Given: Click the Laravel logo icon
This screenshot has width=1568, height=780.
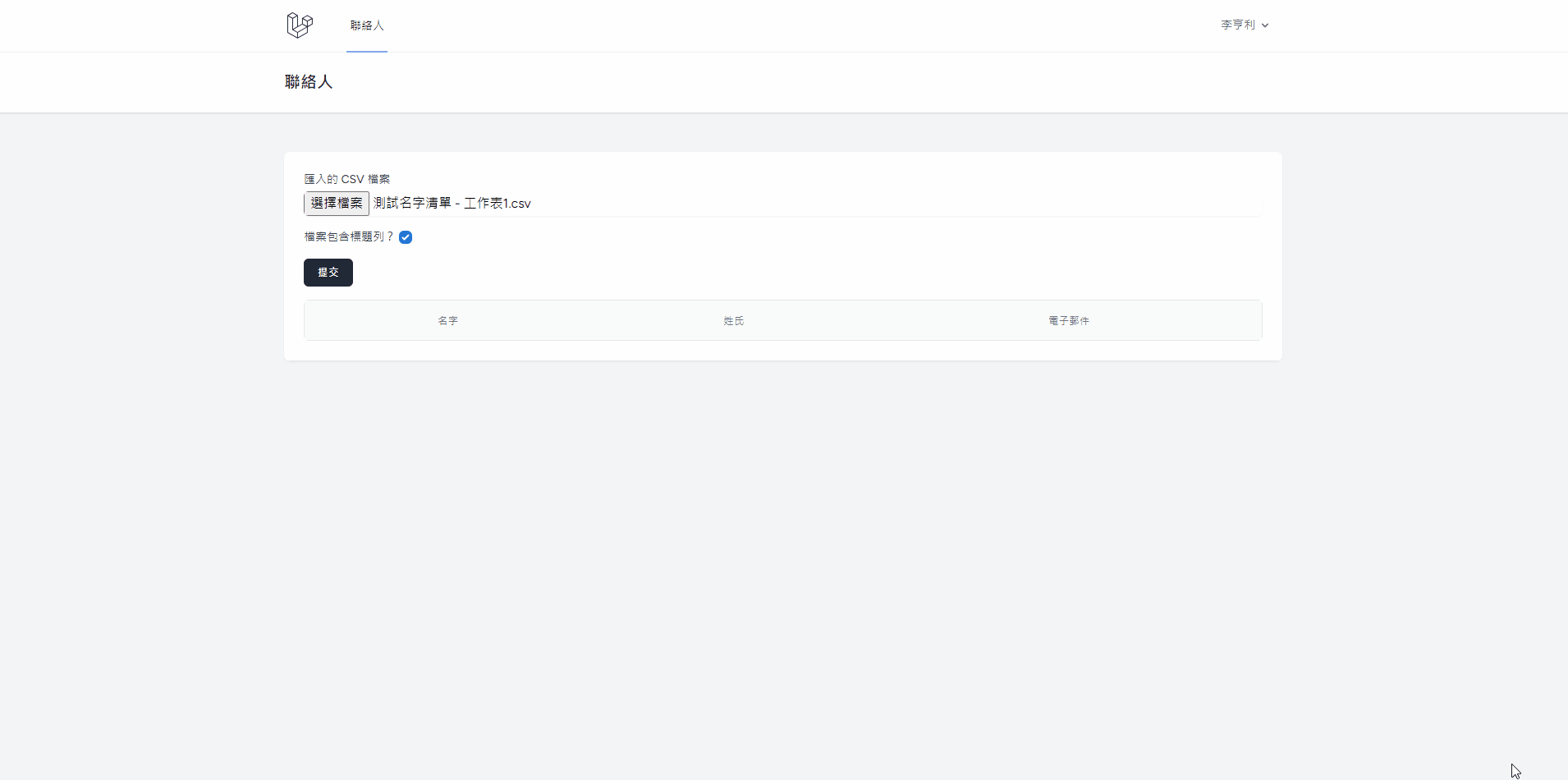Looking at the screenshot, I should [300, 25].
